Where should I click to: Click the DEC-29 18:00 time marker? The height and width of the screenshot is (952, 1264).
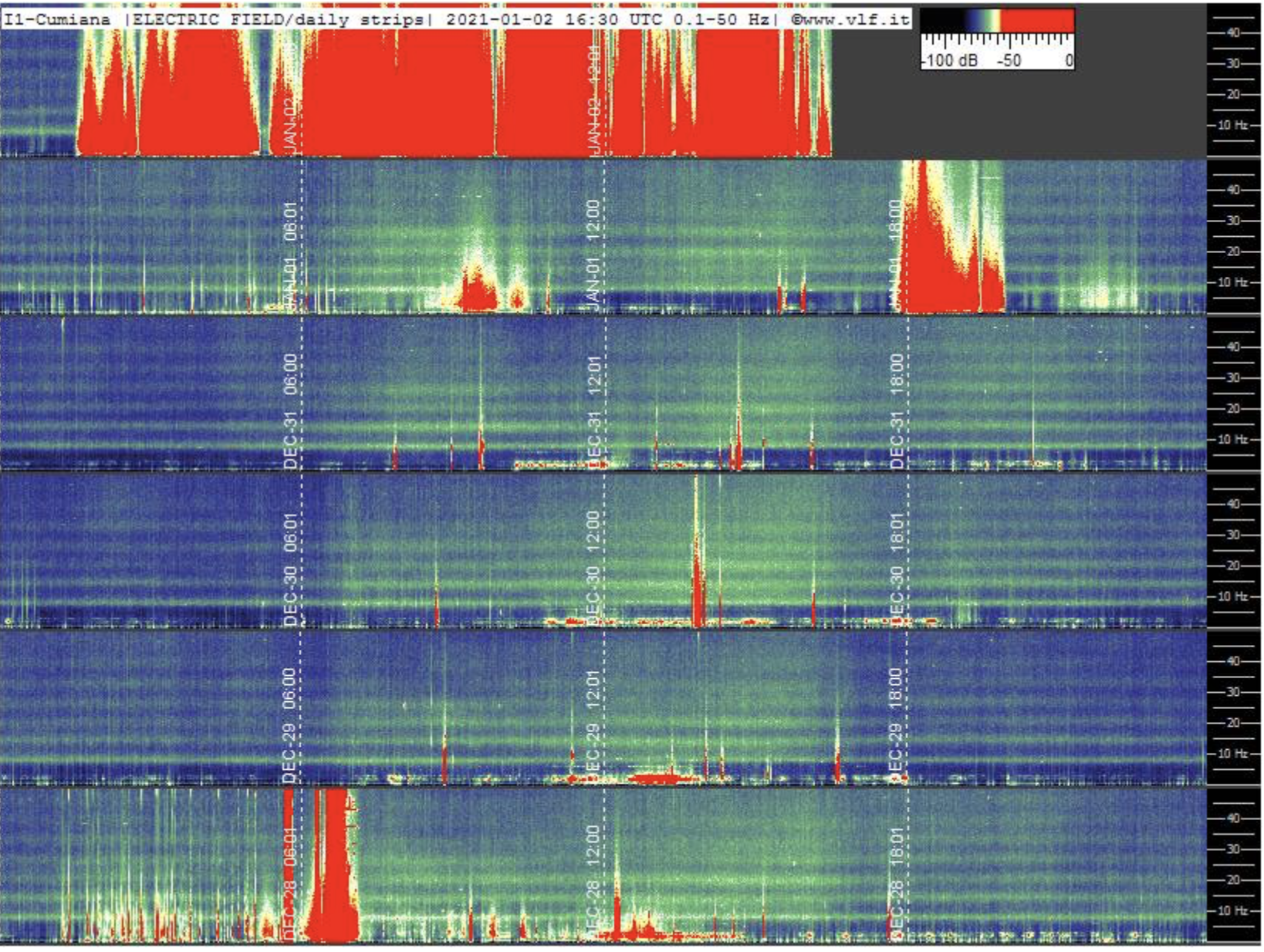pyautogui.click(x=895, y=725)
